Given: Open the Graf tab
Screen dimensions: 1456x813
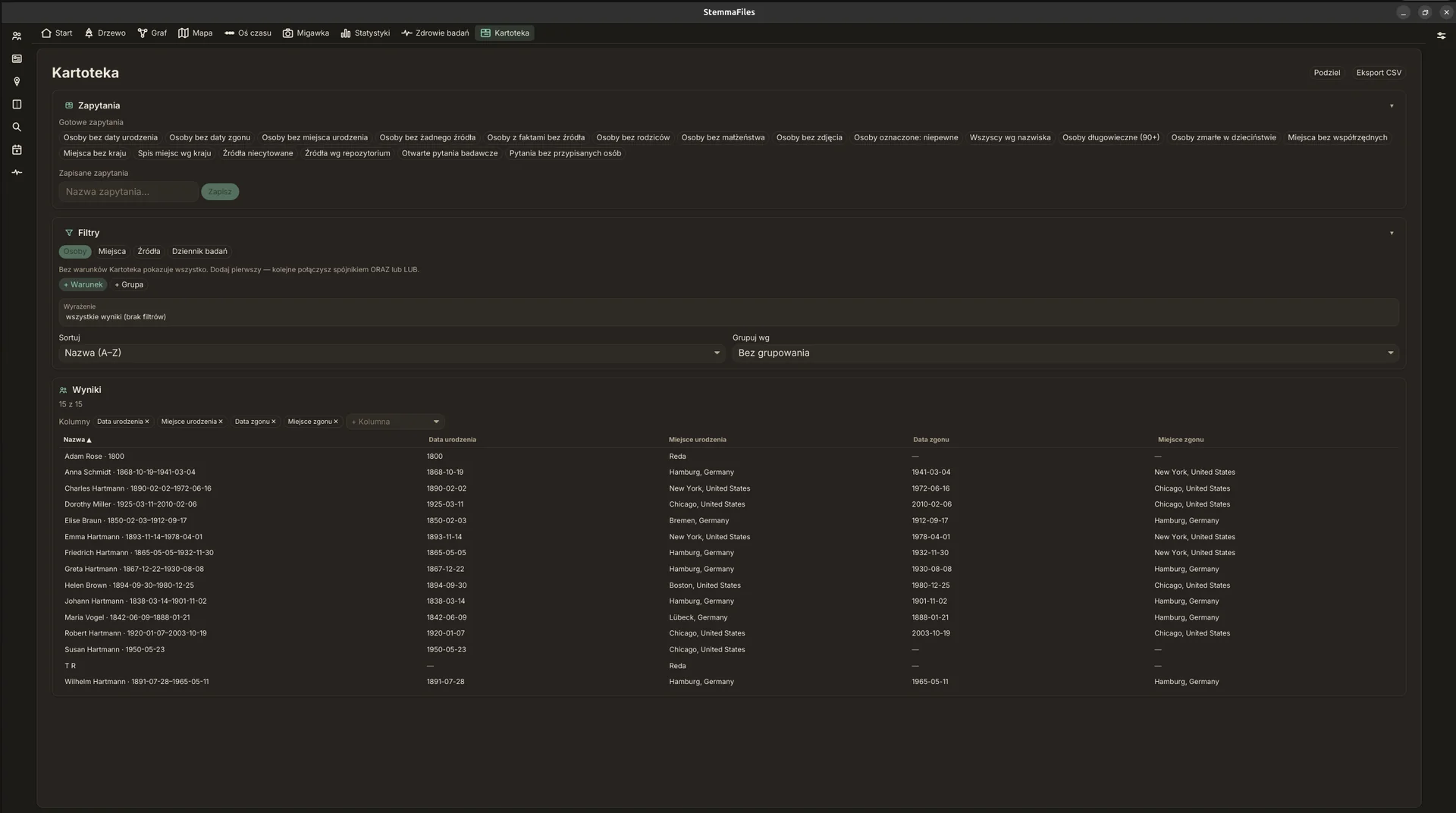Looking at the screenshot, I should coord(152,33).
